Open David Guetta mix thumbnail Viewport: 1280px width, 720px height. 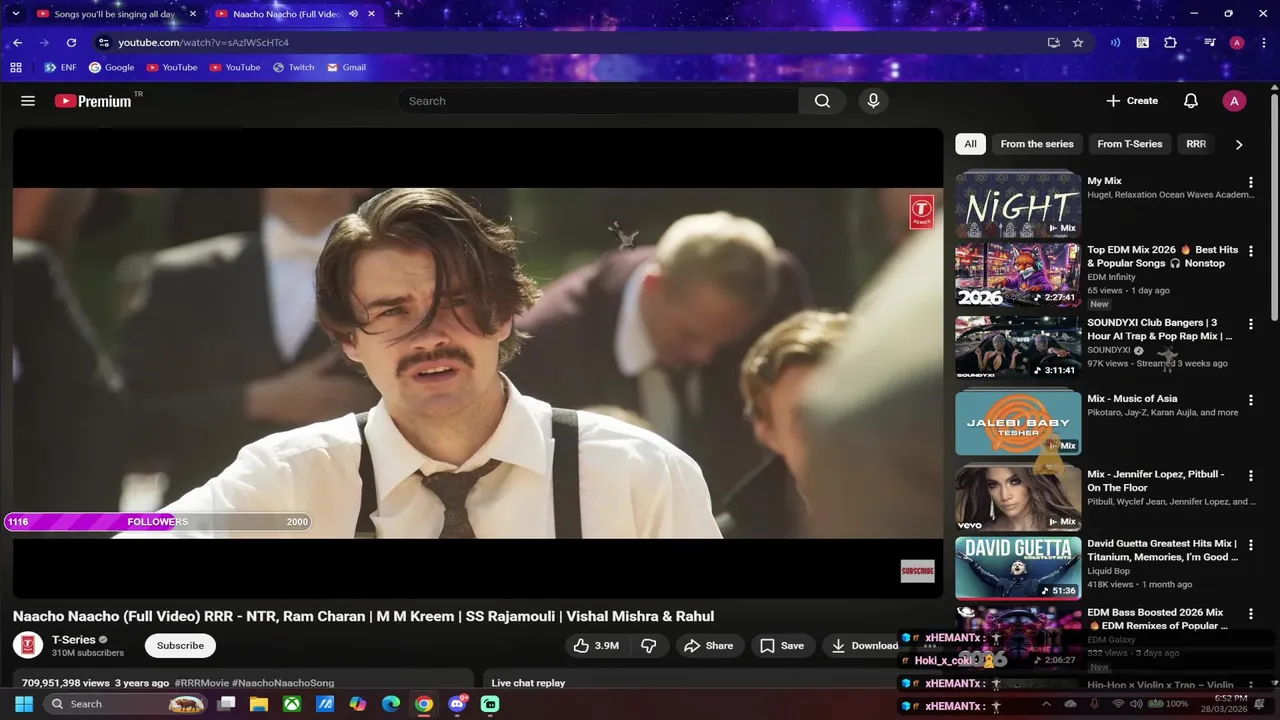pos(1018,568)
